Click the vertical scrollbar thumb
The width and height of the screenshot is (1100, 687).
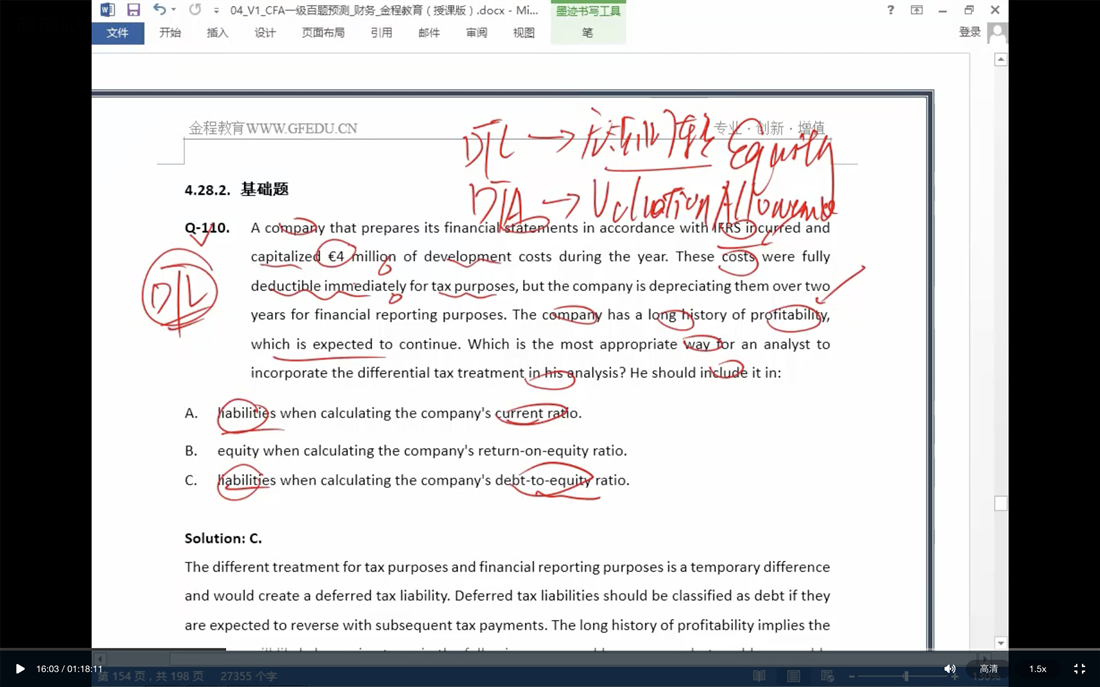click(1001, 503)
